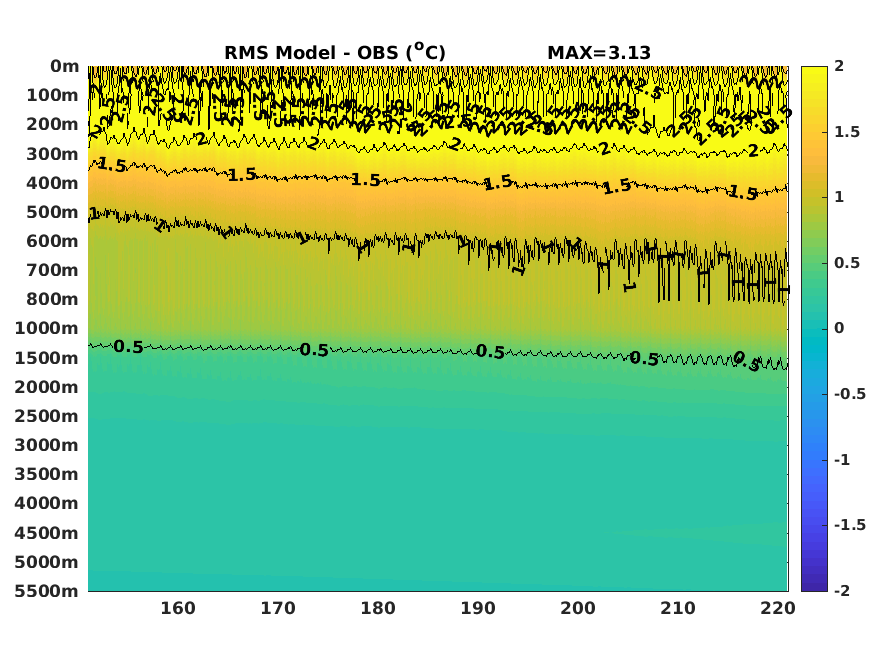Select the colorbar tick label '1.5'
875x656 pixels.
(847, 132)
